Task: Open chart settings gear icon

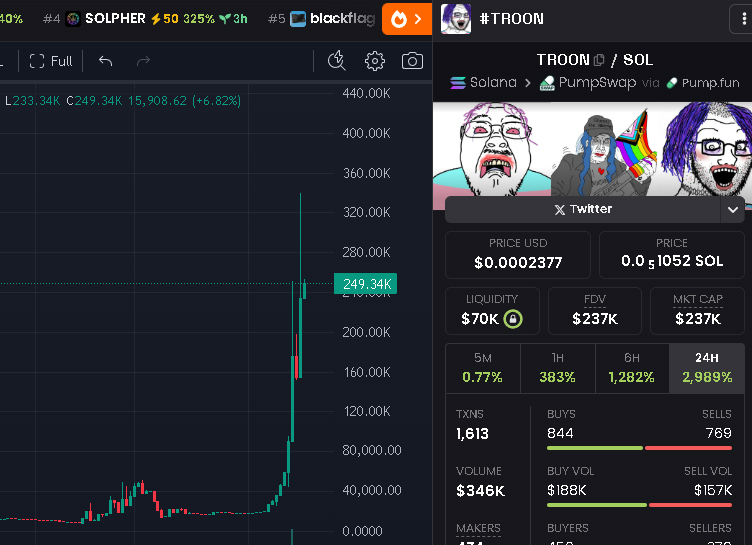Action: (x=375, y=61)
